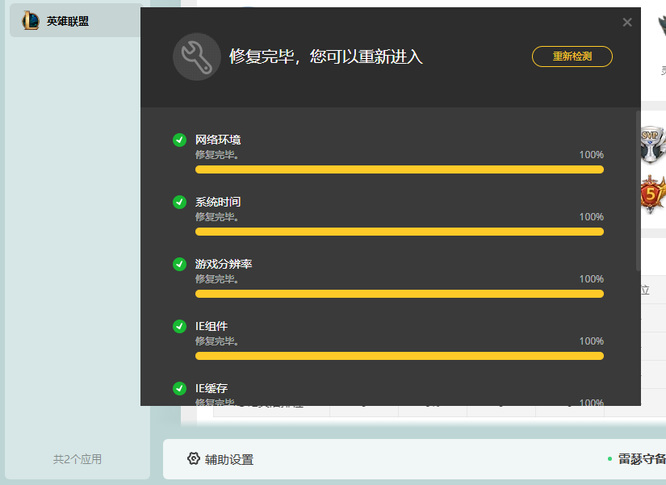Click the wrench repair icon
The image size is (666, 485).
click(x=197, y=57)
